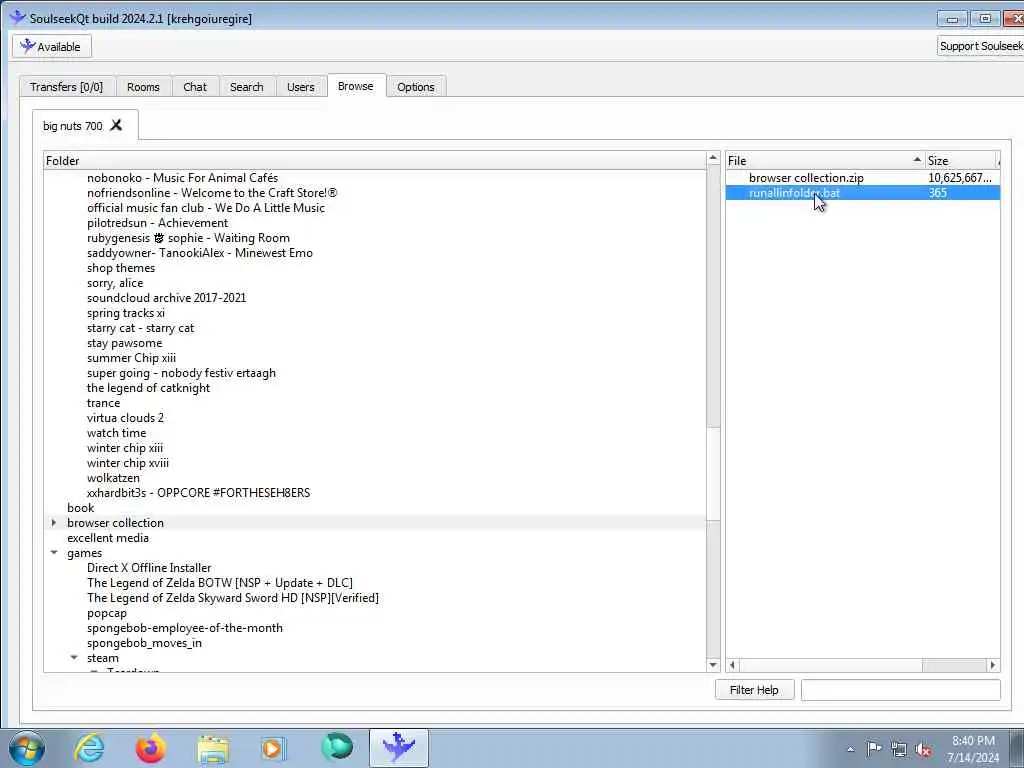Screen dimensions: 1024x768
Task: Click the Filter Help button
Action: [x=754, y=690]
